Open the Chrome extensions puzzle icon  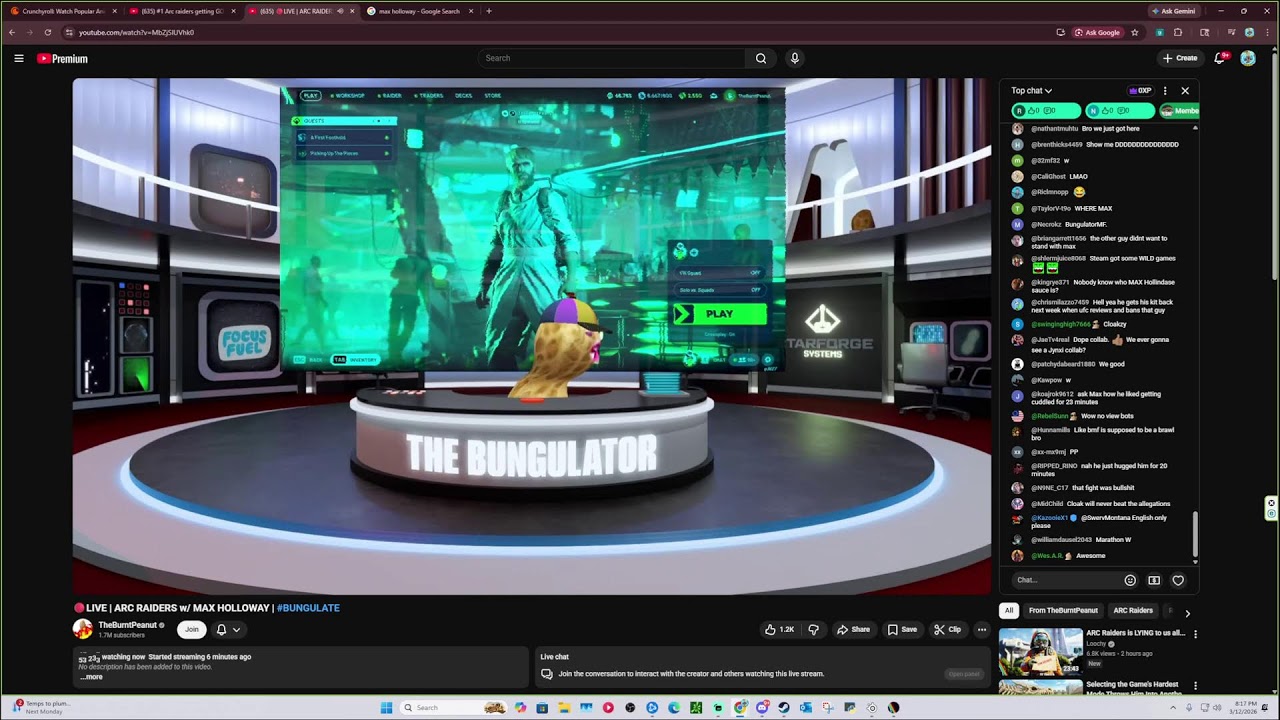[x=1178, y=32]
